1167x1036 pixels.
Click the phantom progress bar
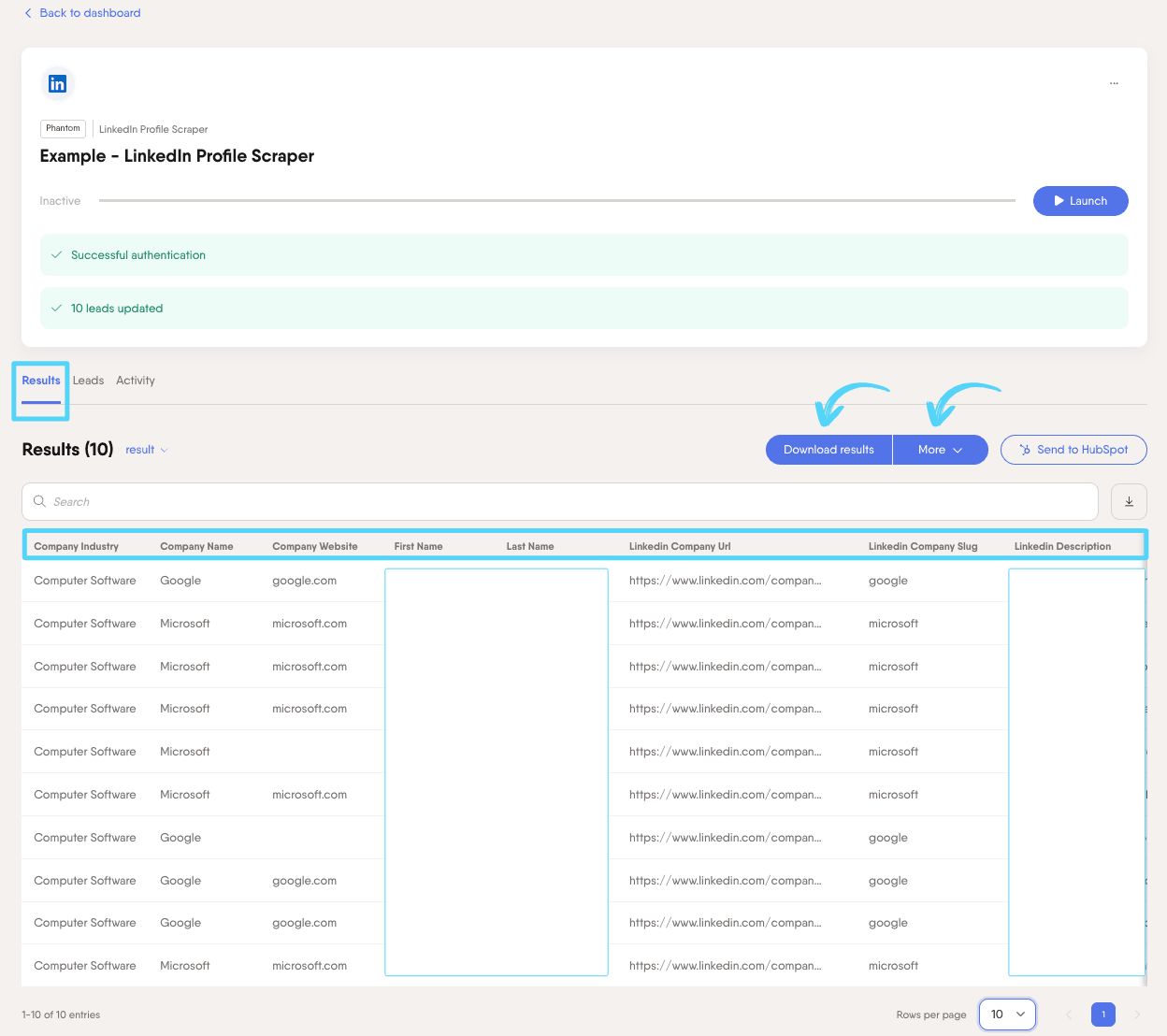(x=557, y=200)
